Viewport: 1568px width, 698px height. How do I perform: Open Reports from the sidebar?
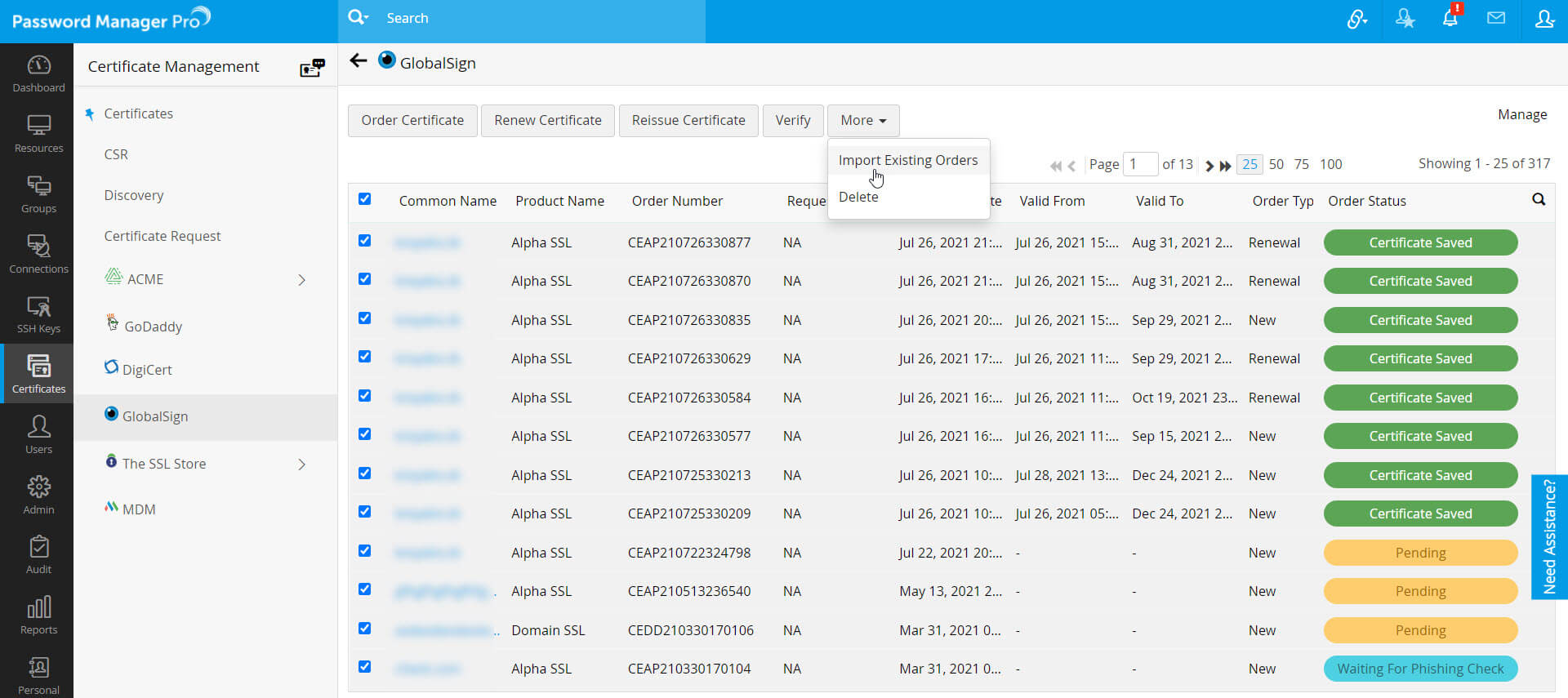38,616
